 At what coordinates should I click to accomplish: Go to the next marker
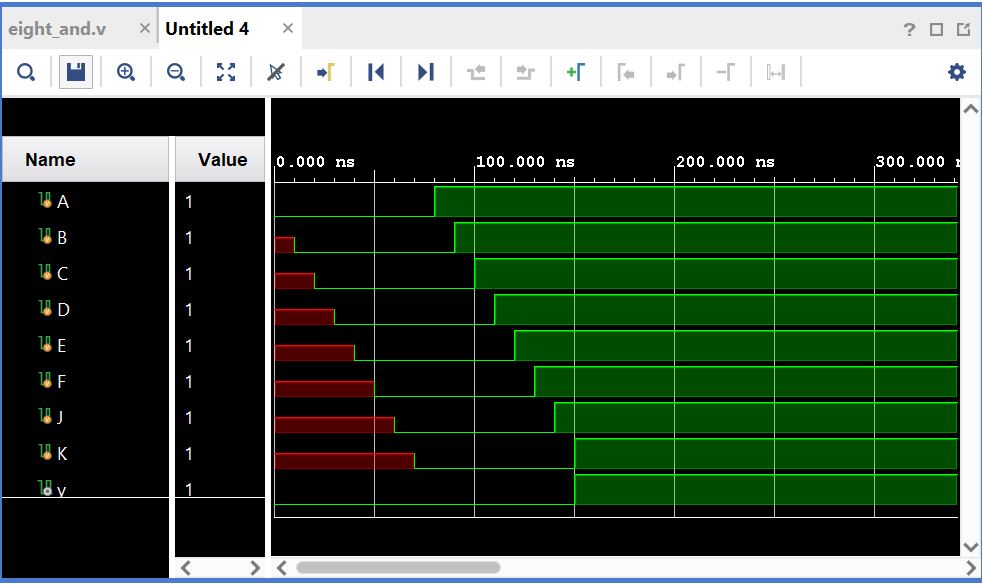(676, 73)
